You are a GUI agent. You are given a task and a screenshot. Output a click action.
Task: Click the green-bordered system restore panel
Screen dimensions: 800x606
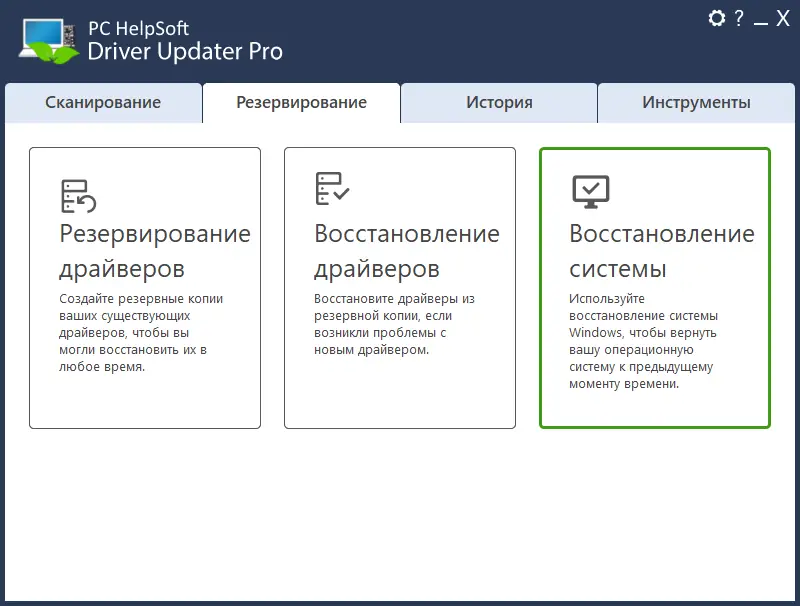pyautogui.click(x=654, y=287)
